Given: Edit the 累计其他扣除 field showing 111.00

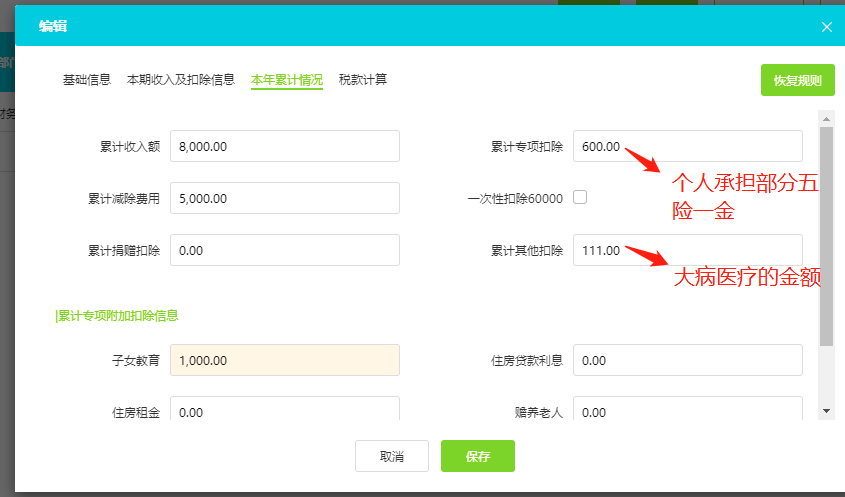Looking at the screenshot, I should click(x=688, y=250).
